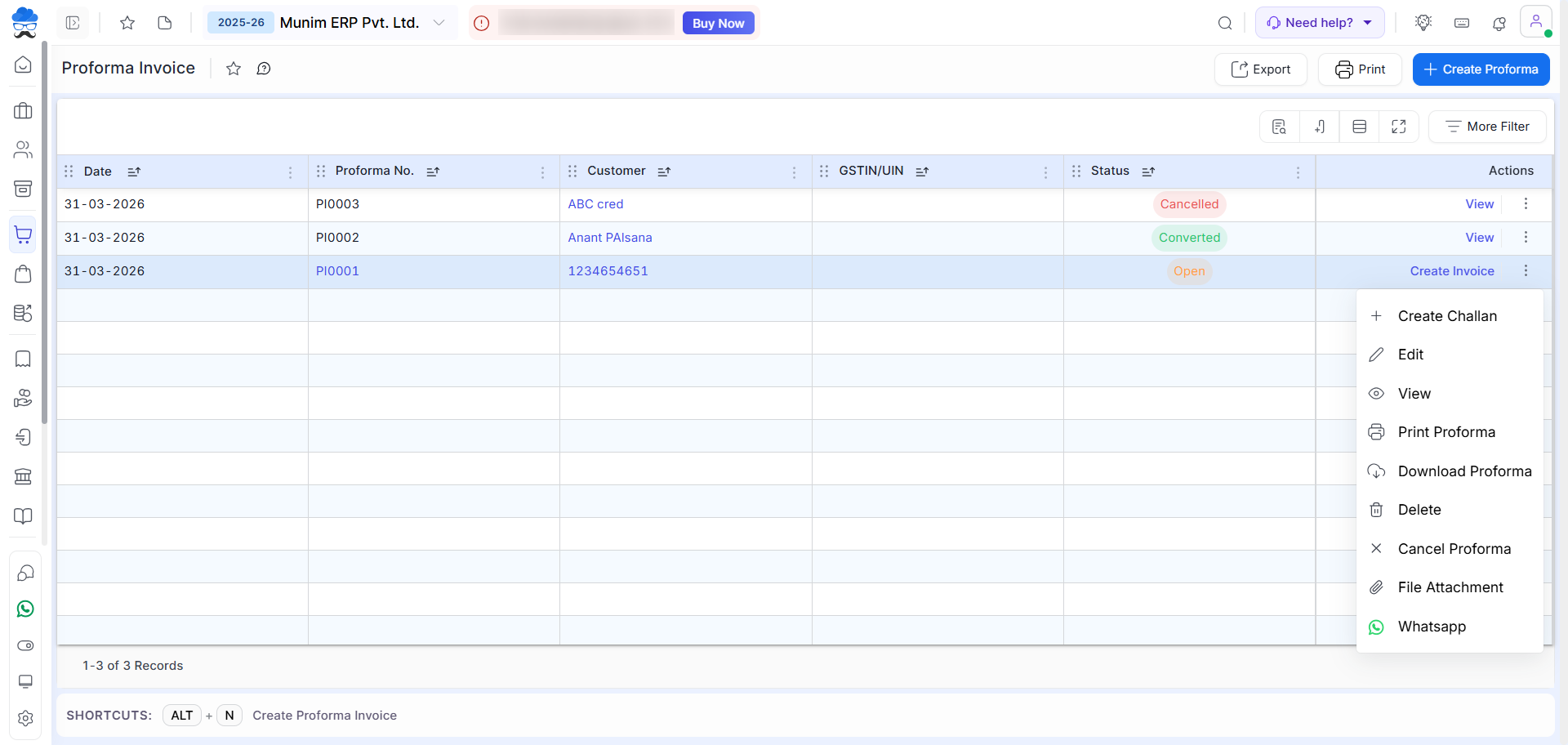Click the search magnifier in top bar
This screenshot has height=745, width=1568.
1224,23
